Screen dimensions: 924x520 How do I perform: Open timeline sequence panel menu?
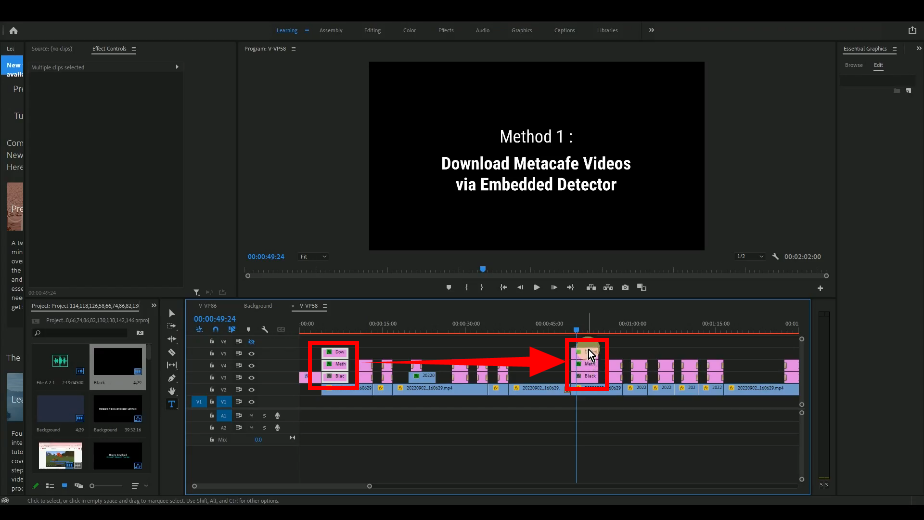pyautogui.click(x=325, y=306)
